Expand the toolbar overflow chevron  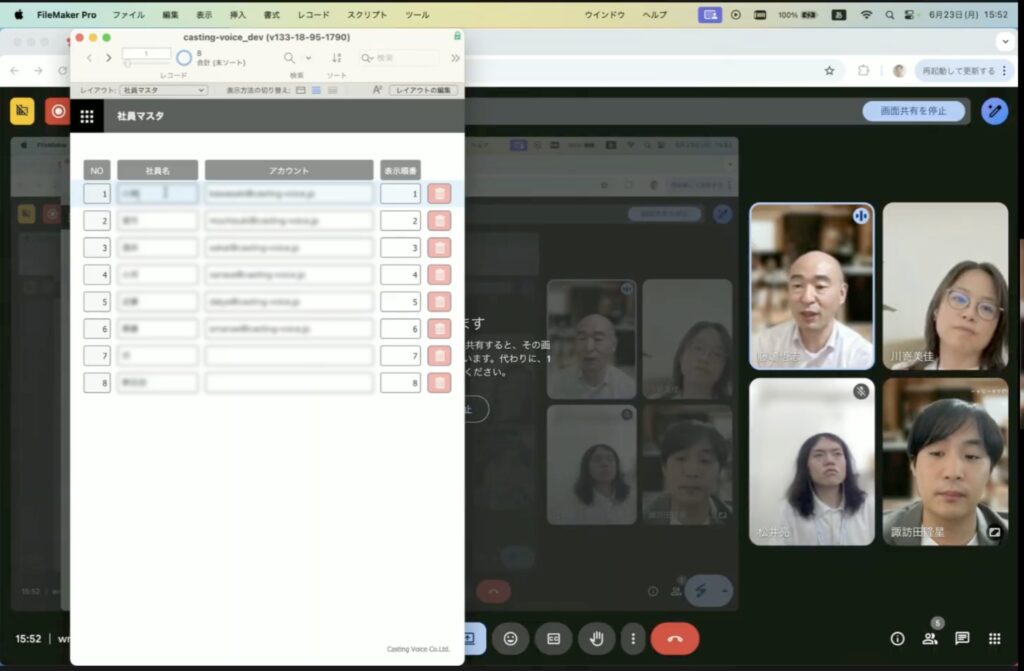click(x=455, y=58)
